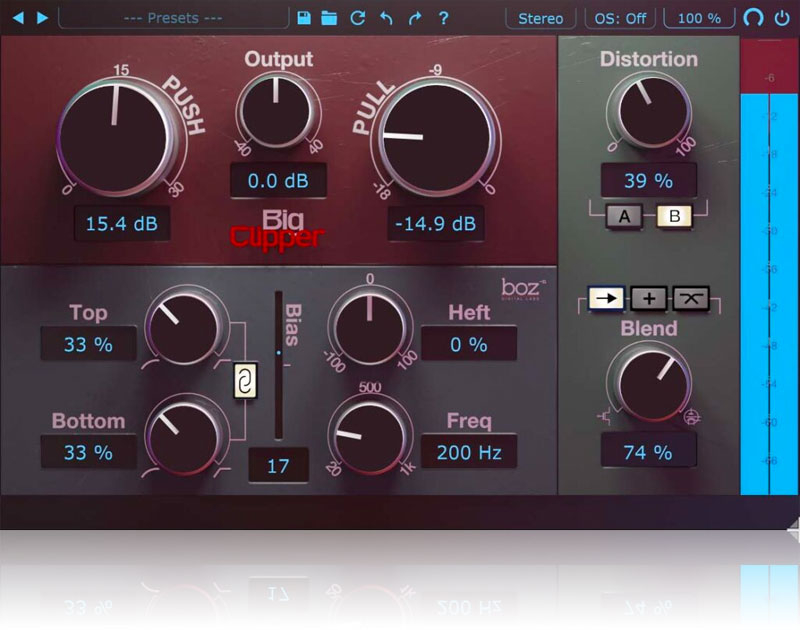
Task: Select the arrow blend mode button
Action: pos(608,298)
